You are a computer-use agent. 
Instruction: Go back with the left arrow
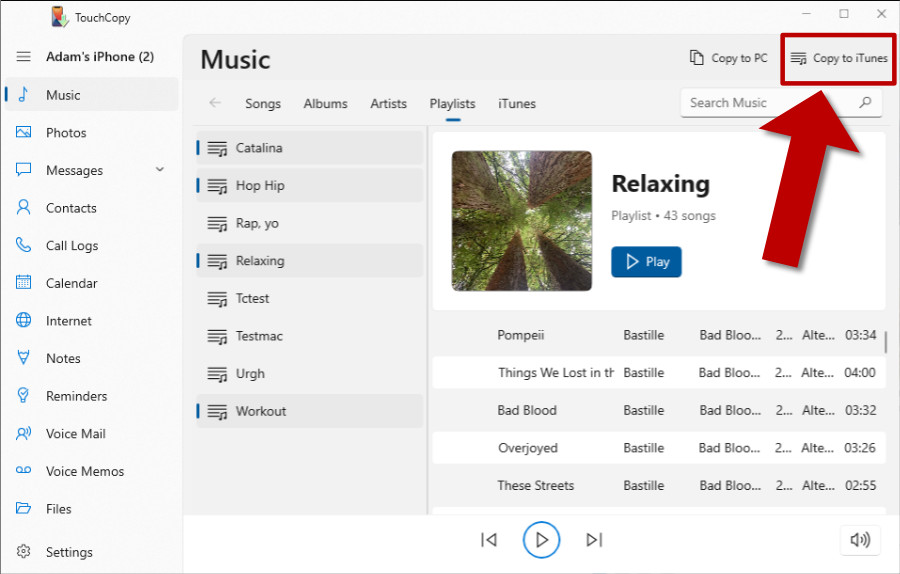[x=215, y=103]
